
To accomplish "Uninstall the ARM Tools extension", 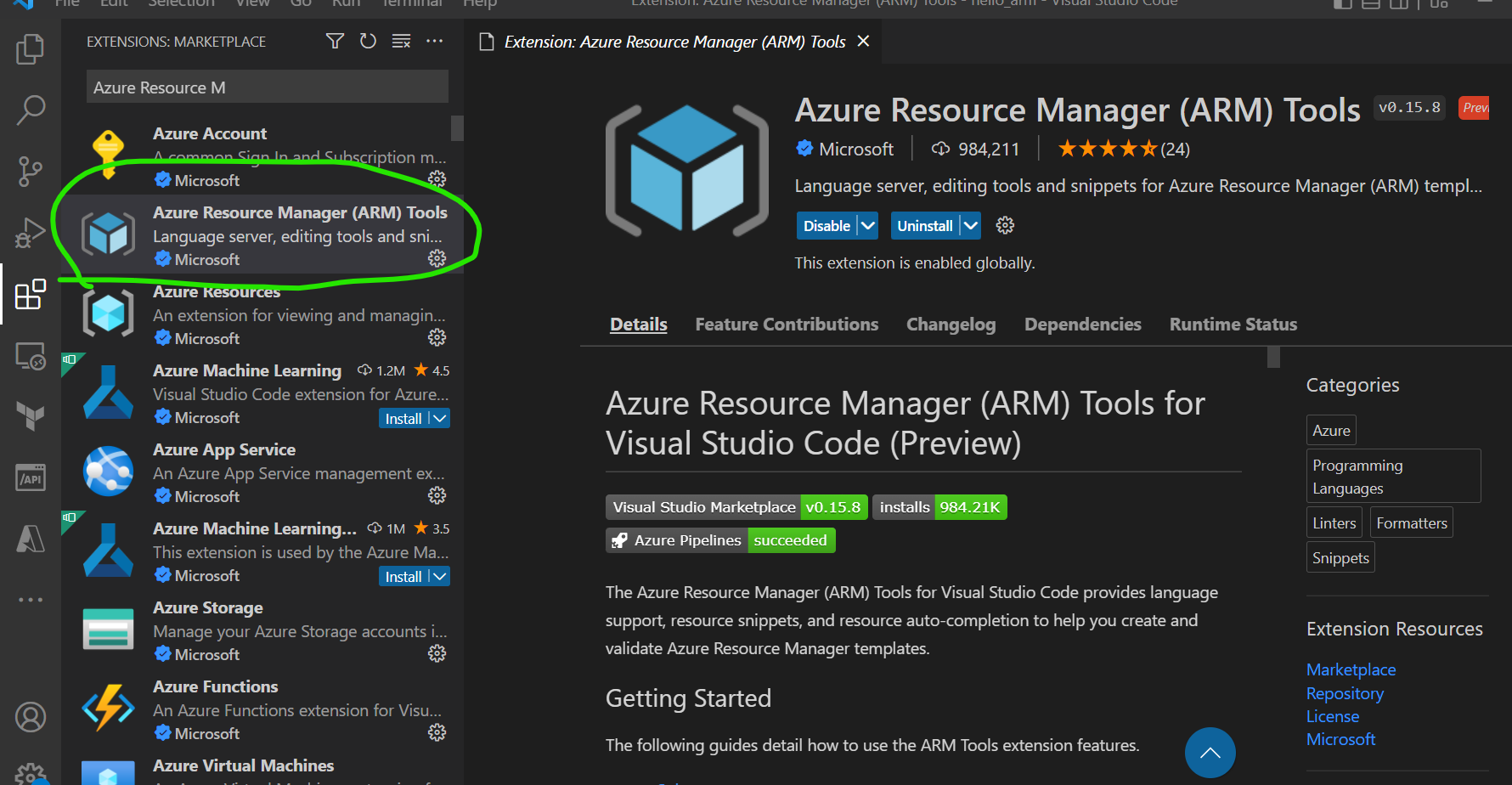I will (925, 225).
